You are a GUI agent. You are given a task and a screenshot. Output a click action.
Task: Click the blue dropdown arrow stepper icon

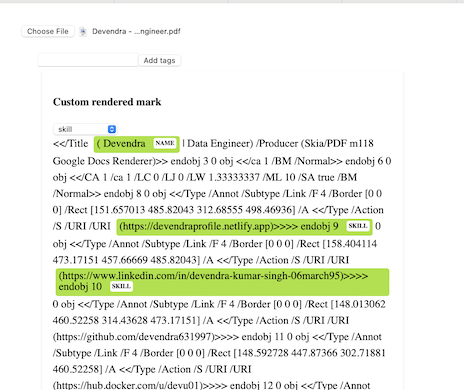[x=112, y=129]
